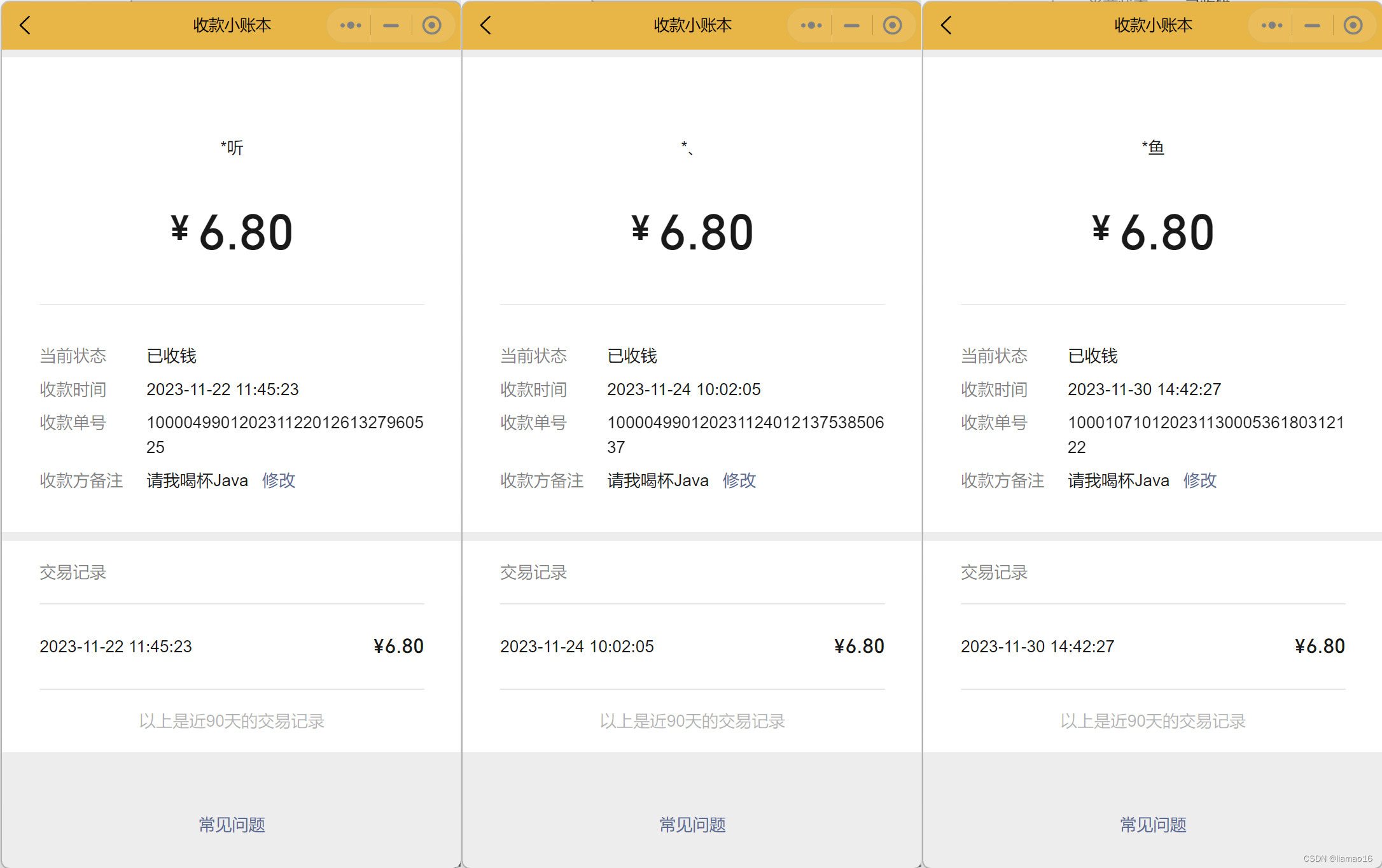
Task: Select transaction record dated 2023-11-22 11:45:23
Action: coord(232,647)
